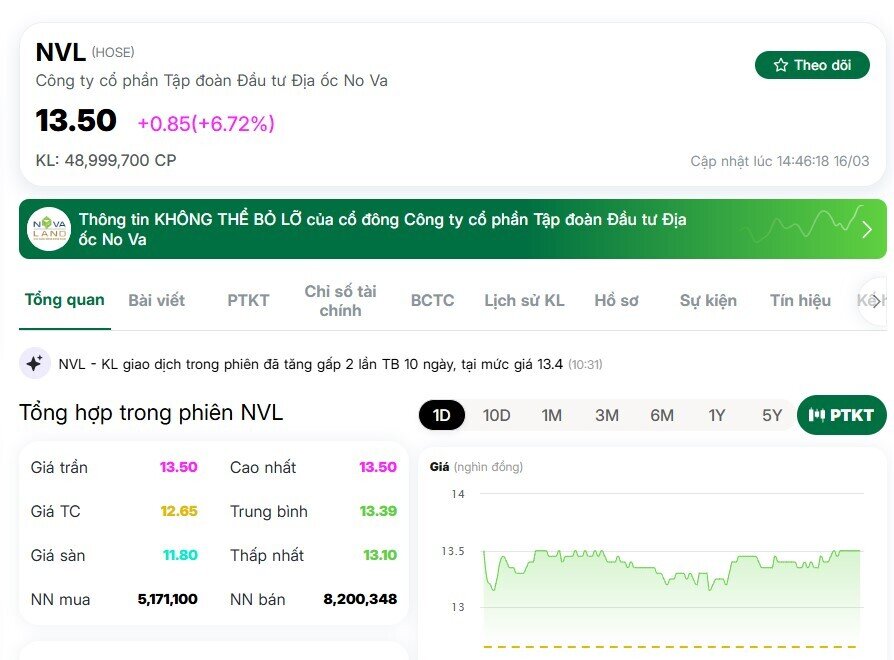Expand the Tín hiệu section

click(x=800, y=300)
